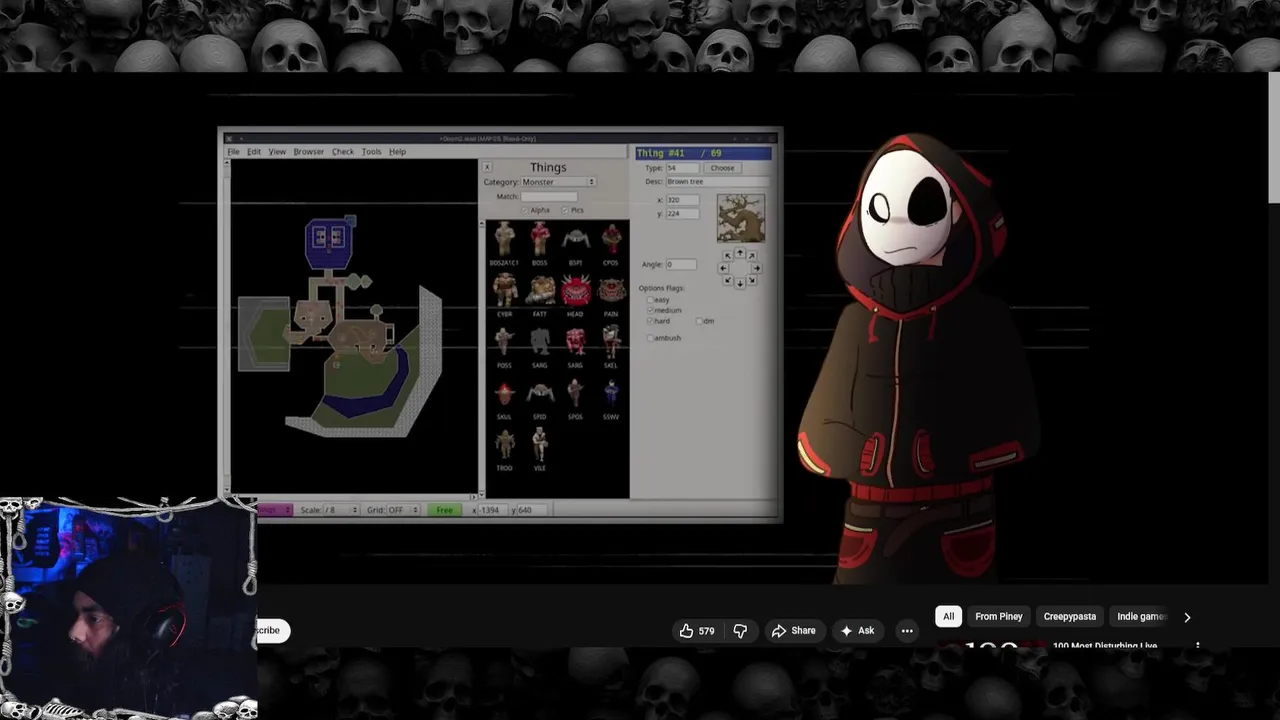Click the Choose button
This screenshot has width=1280, height=720.
pos(722,168)
